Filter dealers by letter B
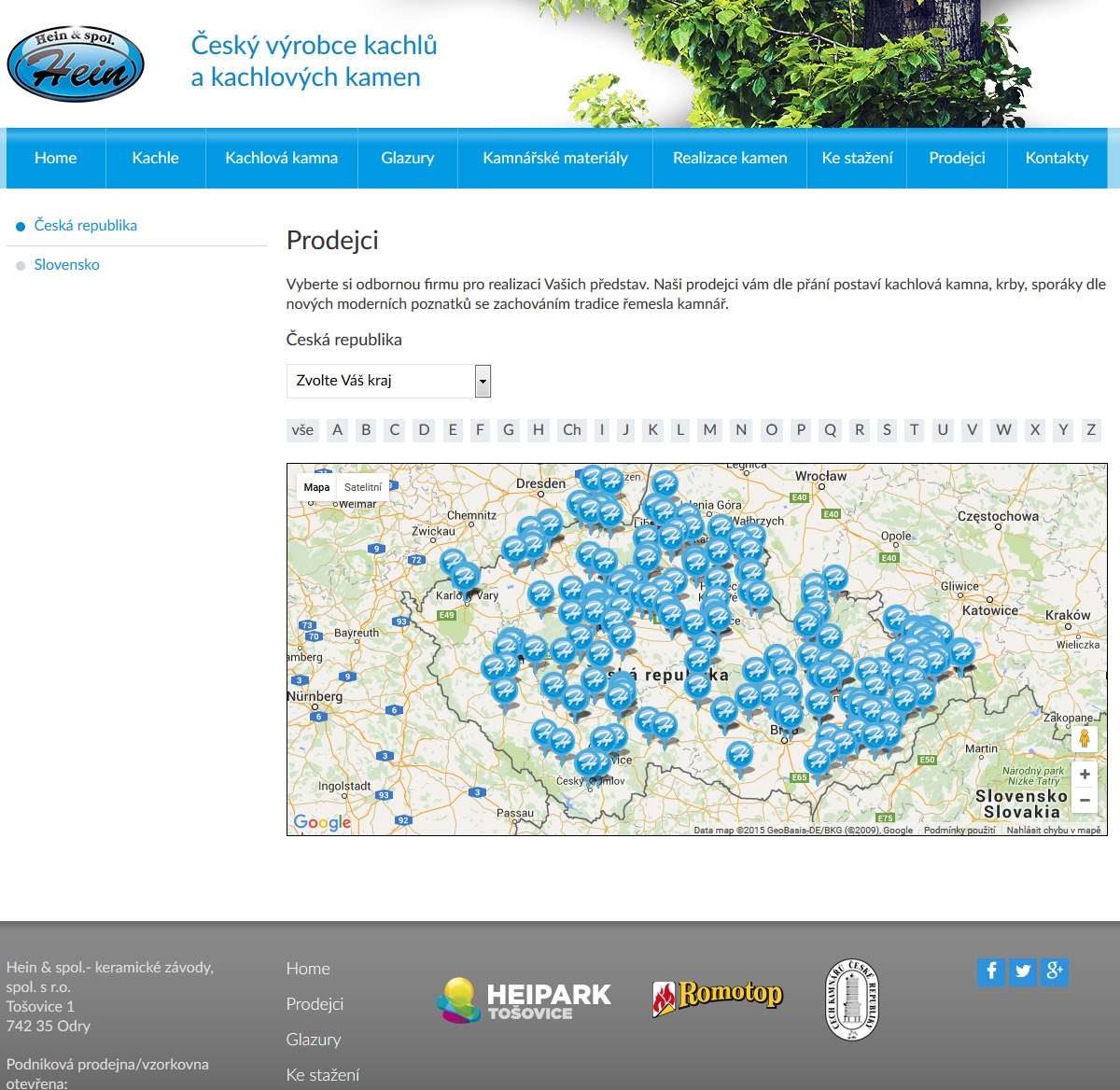Screen dimensions: 1120x1090 366,430
